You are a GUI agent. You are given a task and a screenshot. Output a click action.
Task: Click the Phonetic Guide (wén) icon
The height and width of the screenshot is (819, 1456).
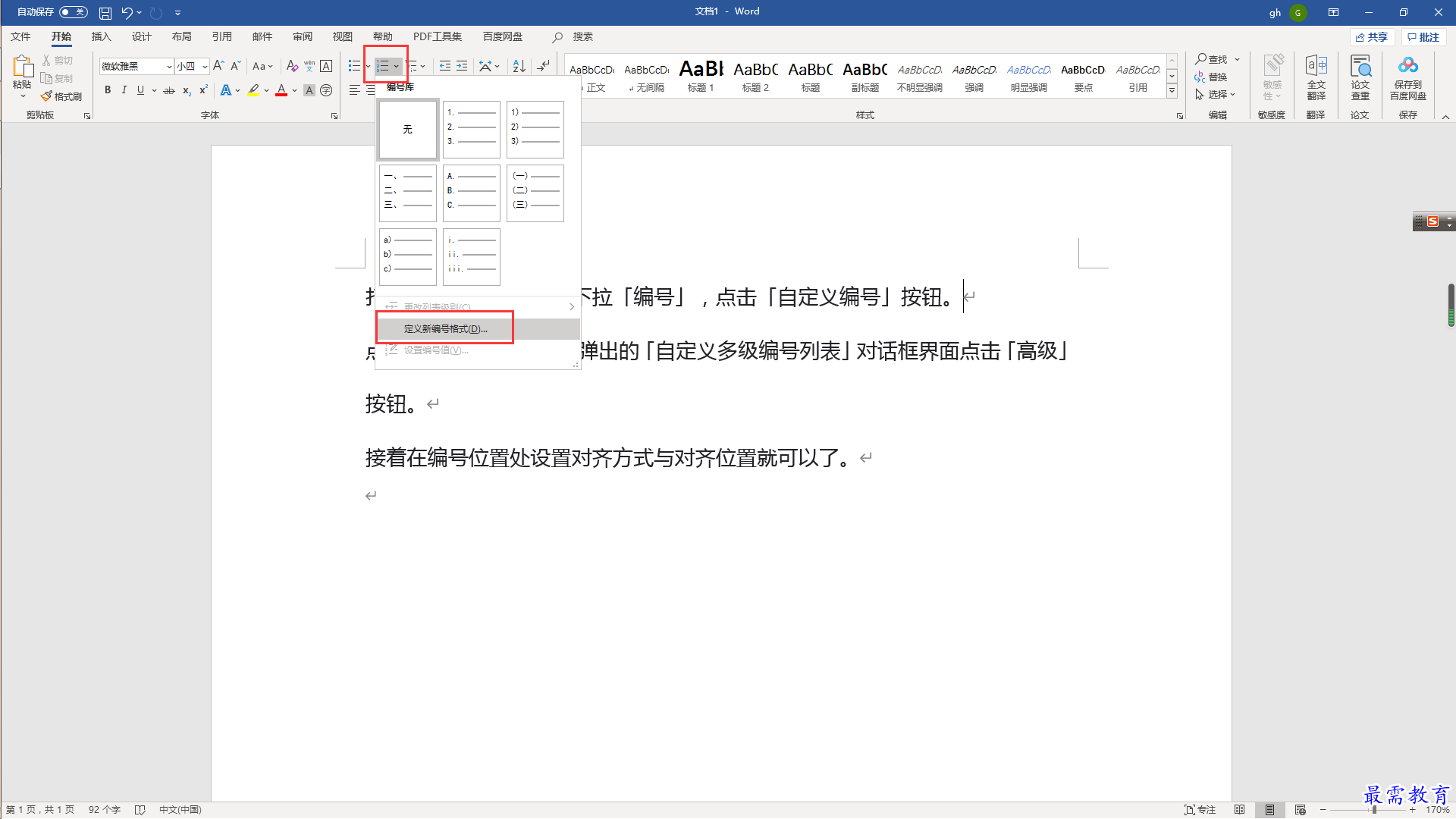point(309,66)
